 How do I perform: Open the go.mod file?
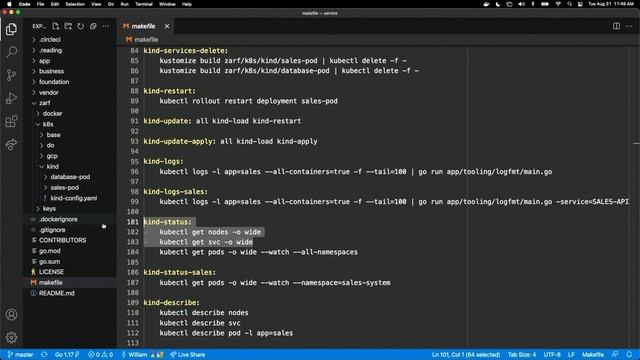point(50,251)
